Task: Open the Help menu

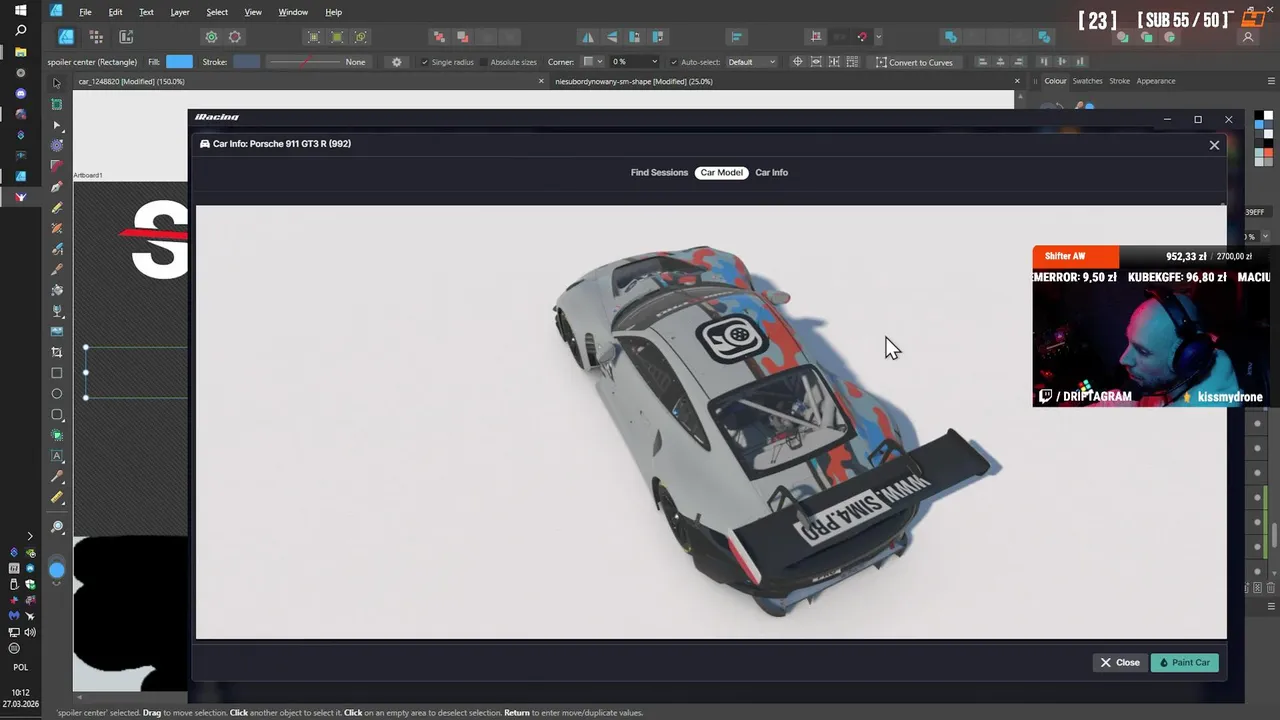Action: (x=333, y=12)
